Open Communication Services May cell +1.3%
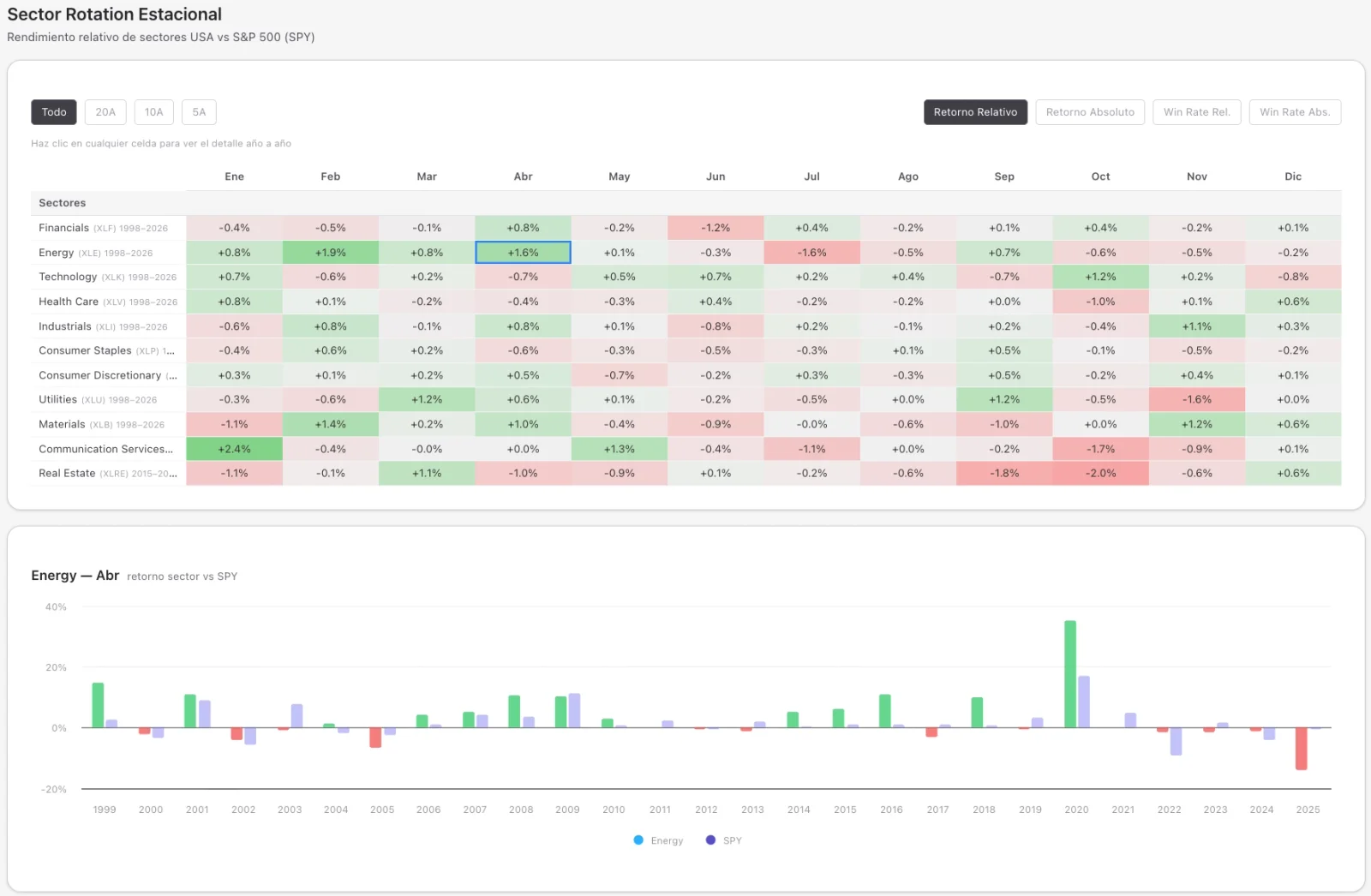The image size is (1371, 896). click(x=620, y=449)
